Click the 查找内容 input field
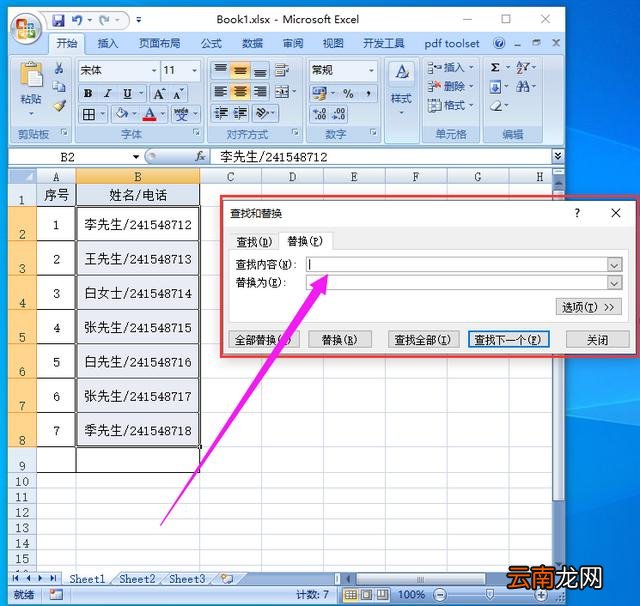 (457, 265)
